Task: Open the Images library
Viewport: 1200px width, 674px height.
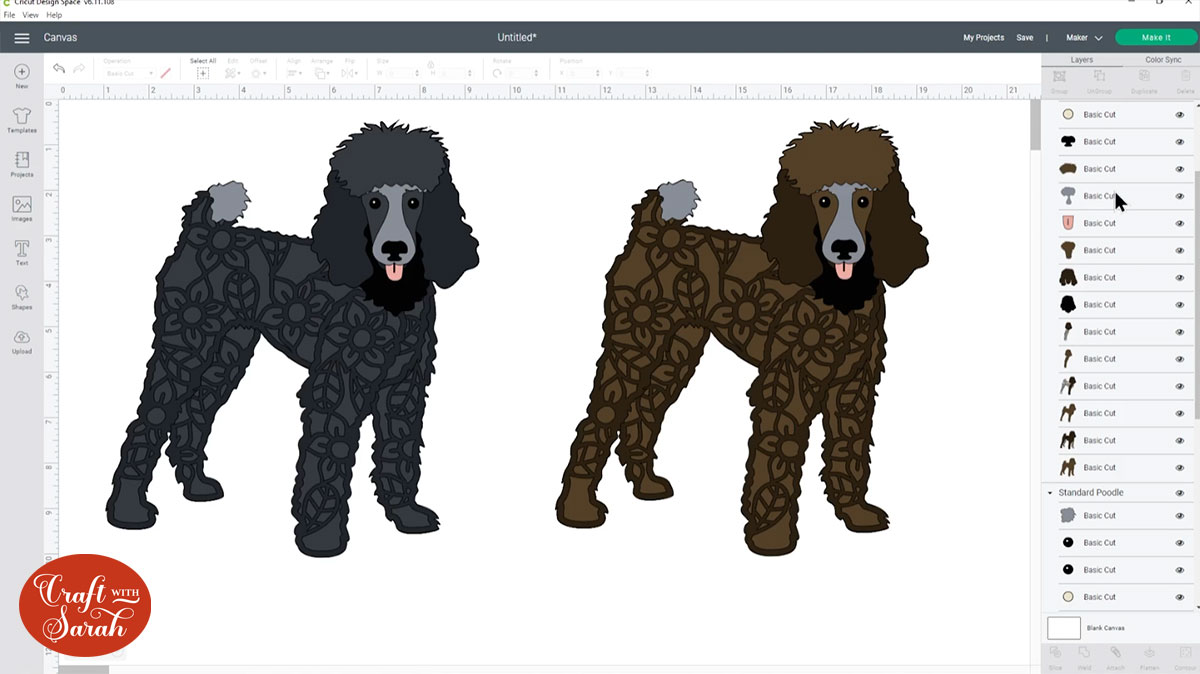Action: [22, 208]
